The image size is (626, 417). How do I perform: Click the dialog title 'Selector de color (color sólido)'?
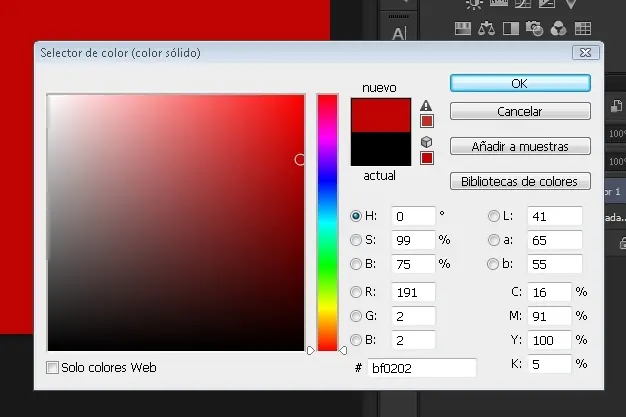(x=121, y=53)
